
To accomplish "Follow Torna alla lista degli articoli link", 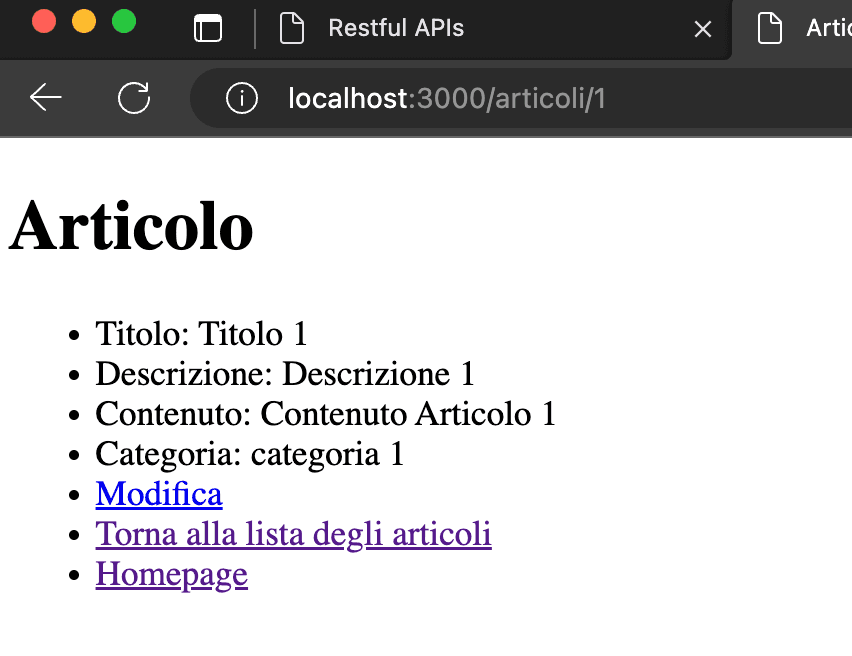I will tap(293, 534).
